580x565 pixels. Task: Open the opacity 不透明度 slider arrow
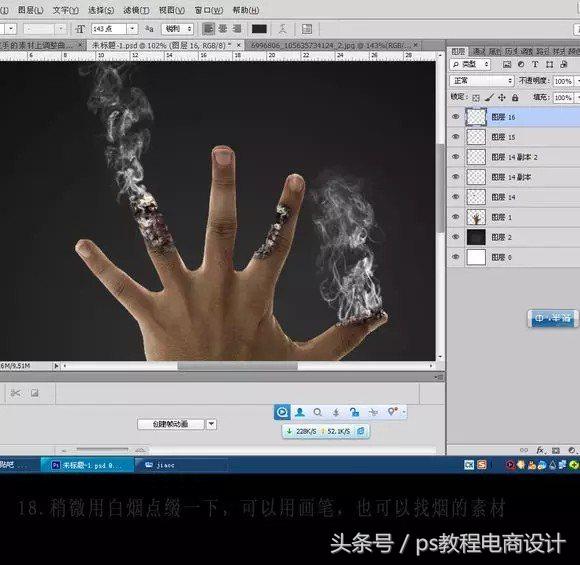(x=577, y=81)
